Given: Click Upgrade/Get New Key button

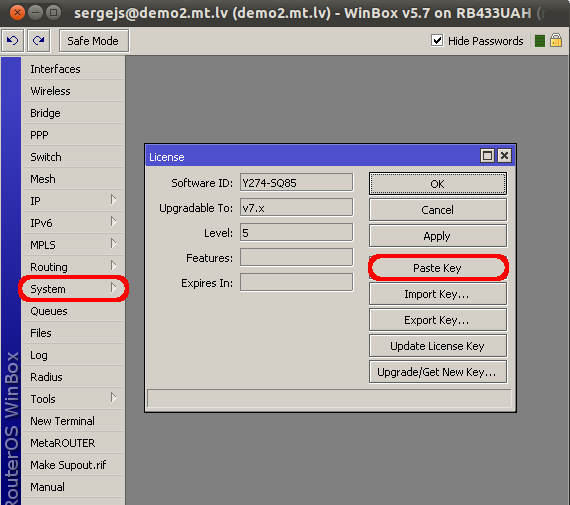Looking at the screenshot, I should click(438, 372).
